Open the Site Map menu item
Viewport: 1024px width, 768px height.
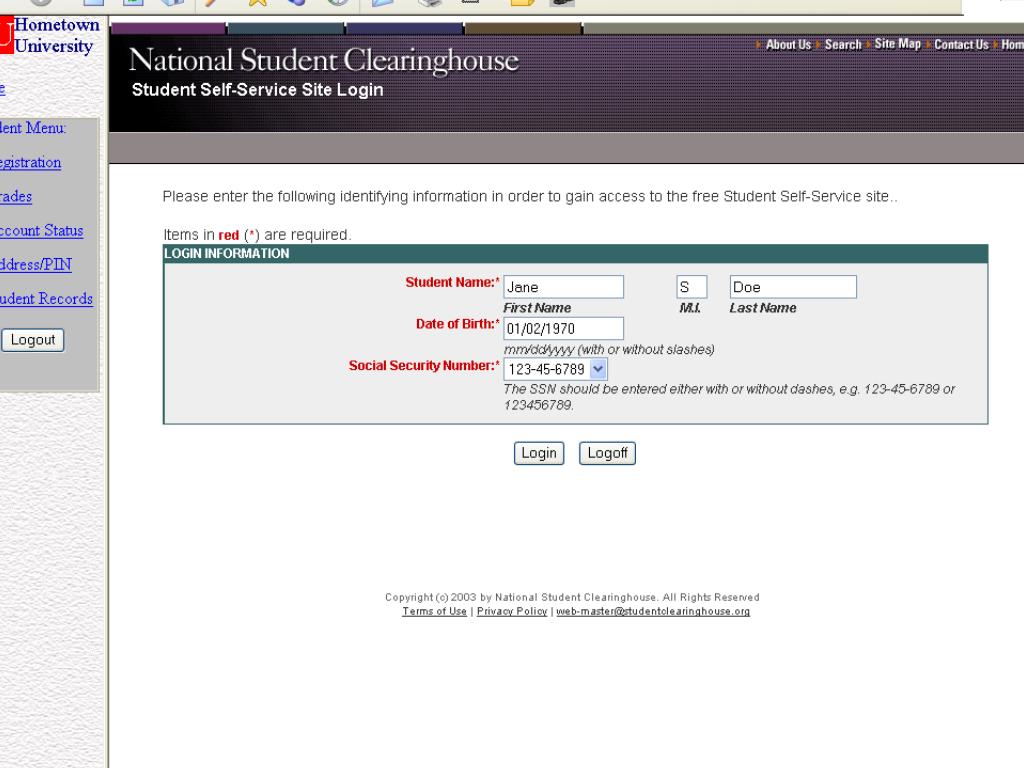pos(897,44)
